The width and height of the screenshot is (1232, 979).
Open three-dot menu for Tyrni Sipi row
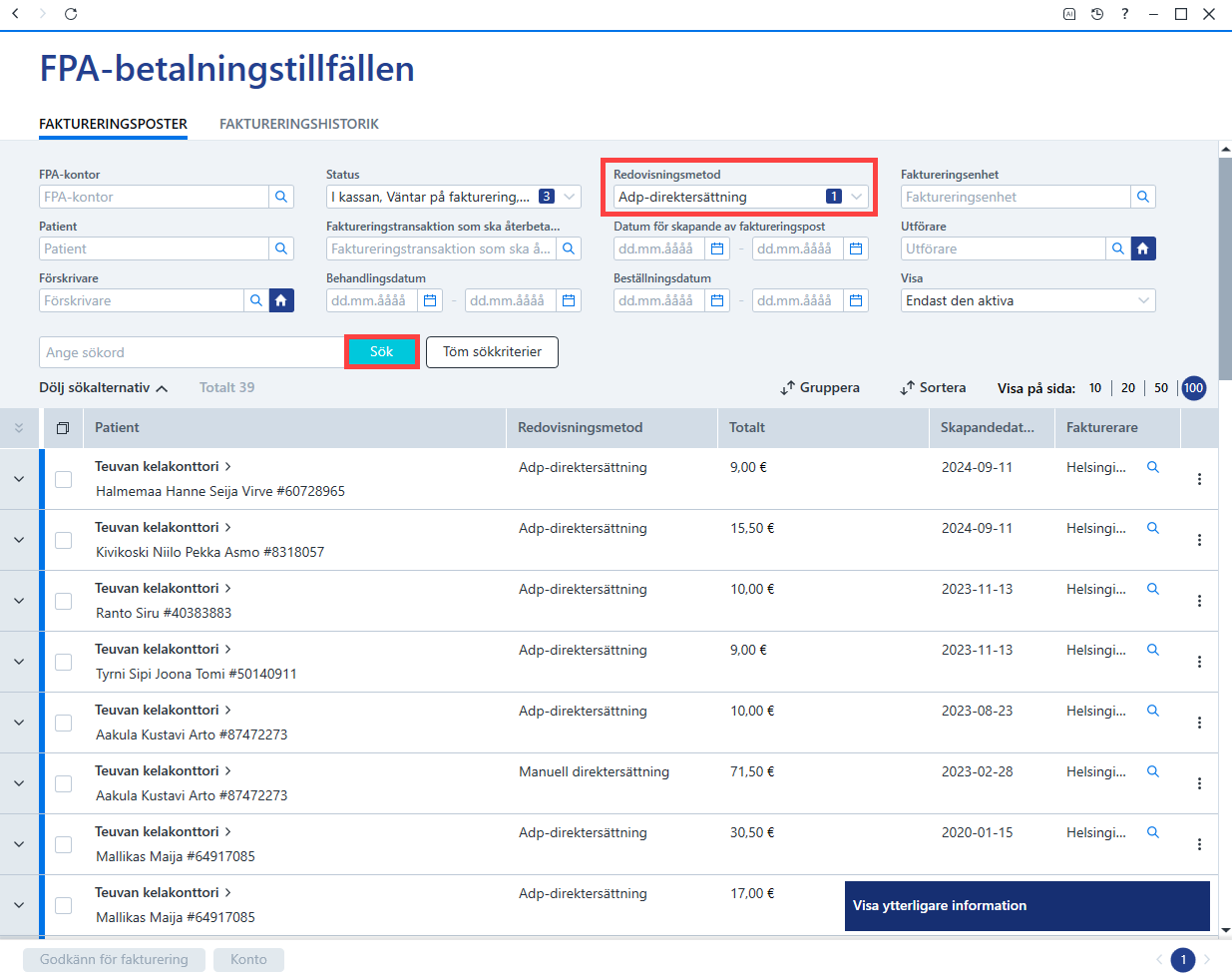point(1199,662)
